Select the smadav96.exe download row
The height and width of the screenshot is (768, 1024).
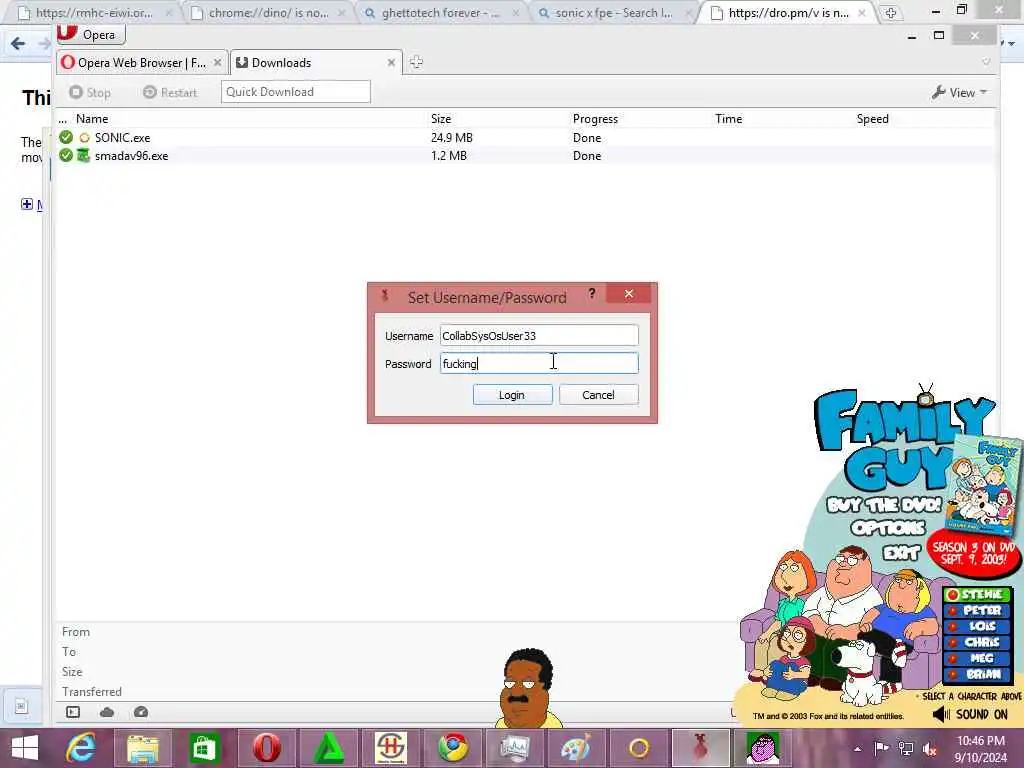pos(526,155)
